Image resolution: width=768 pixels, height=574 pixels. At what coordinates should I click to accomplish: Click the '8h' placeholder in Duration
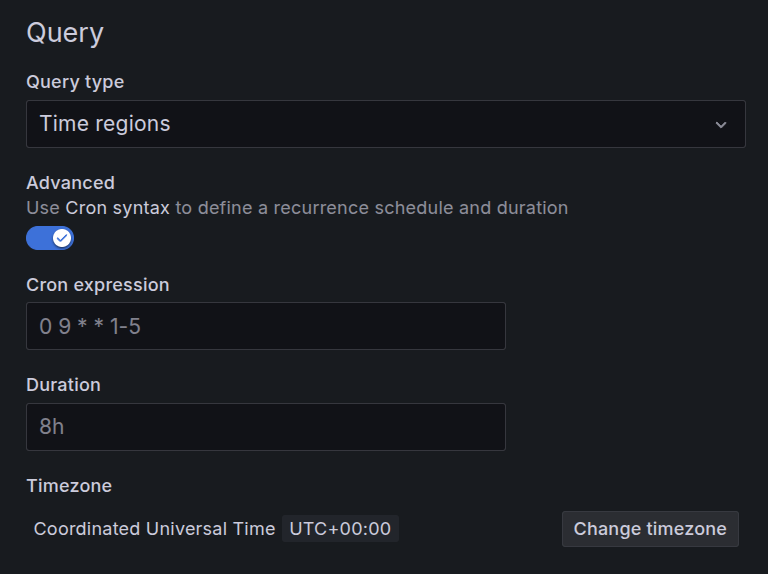tap(52, 427)
